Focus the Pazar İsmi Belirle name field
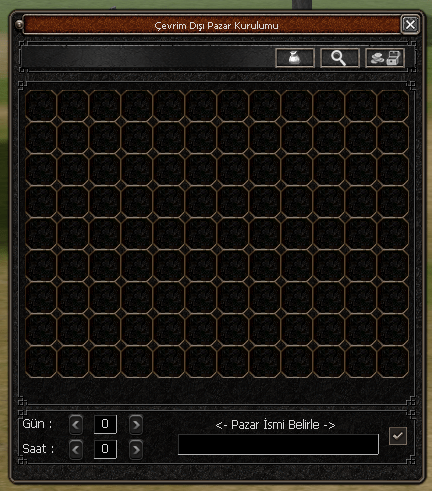The width and height of the screenshot is (432, 491). click(x=278, y=444)
